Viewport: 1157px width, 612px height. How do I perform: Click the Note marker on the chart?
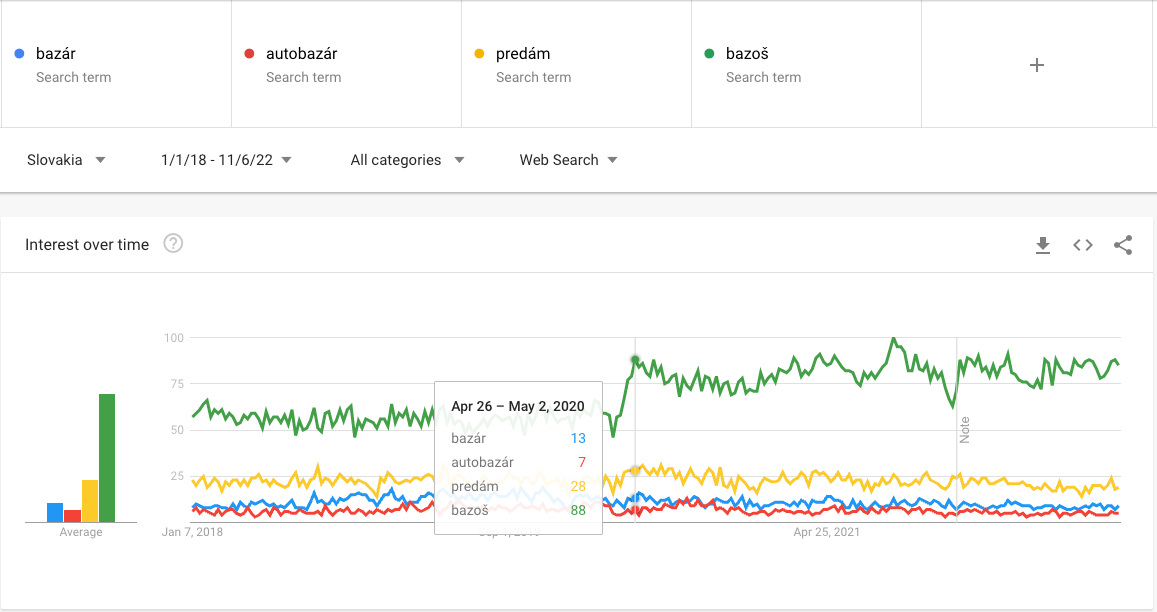964,430
